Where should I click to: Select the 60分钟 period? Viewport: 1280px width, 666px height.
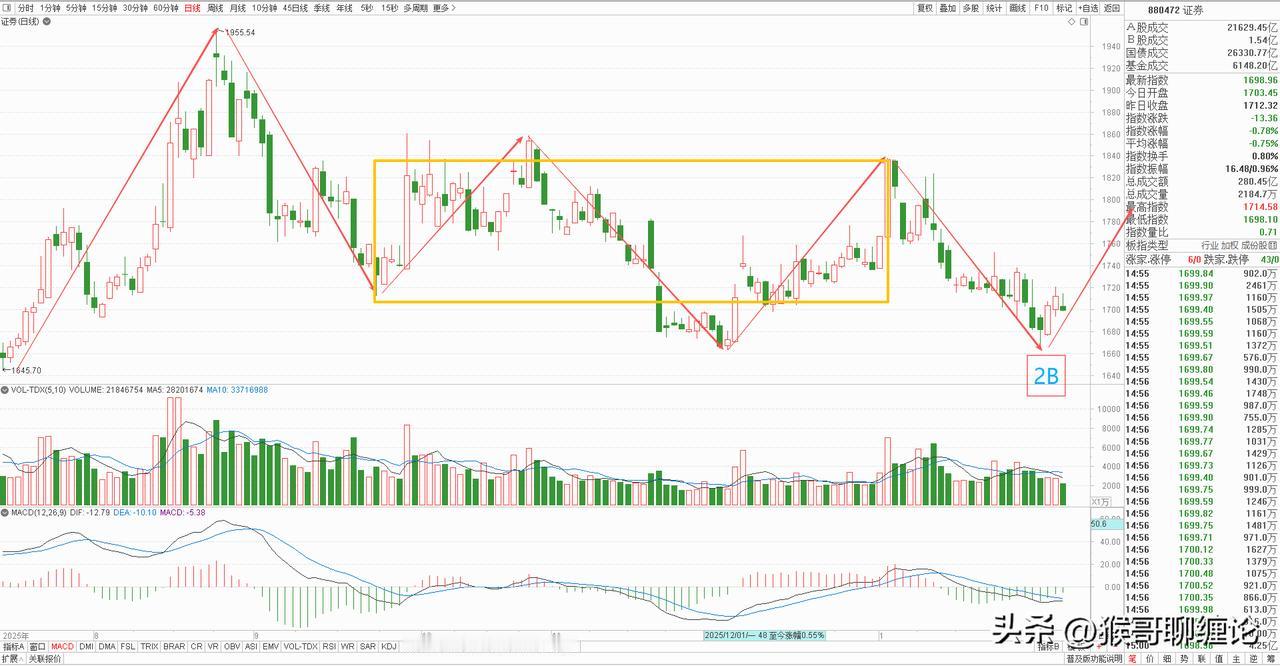click(167, 7)
